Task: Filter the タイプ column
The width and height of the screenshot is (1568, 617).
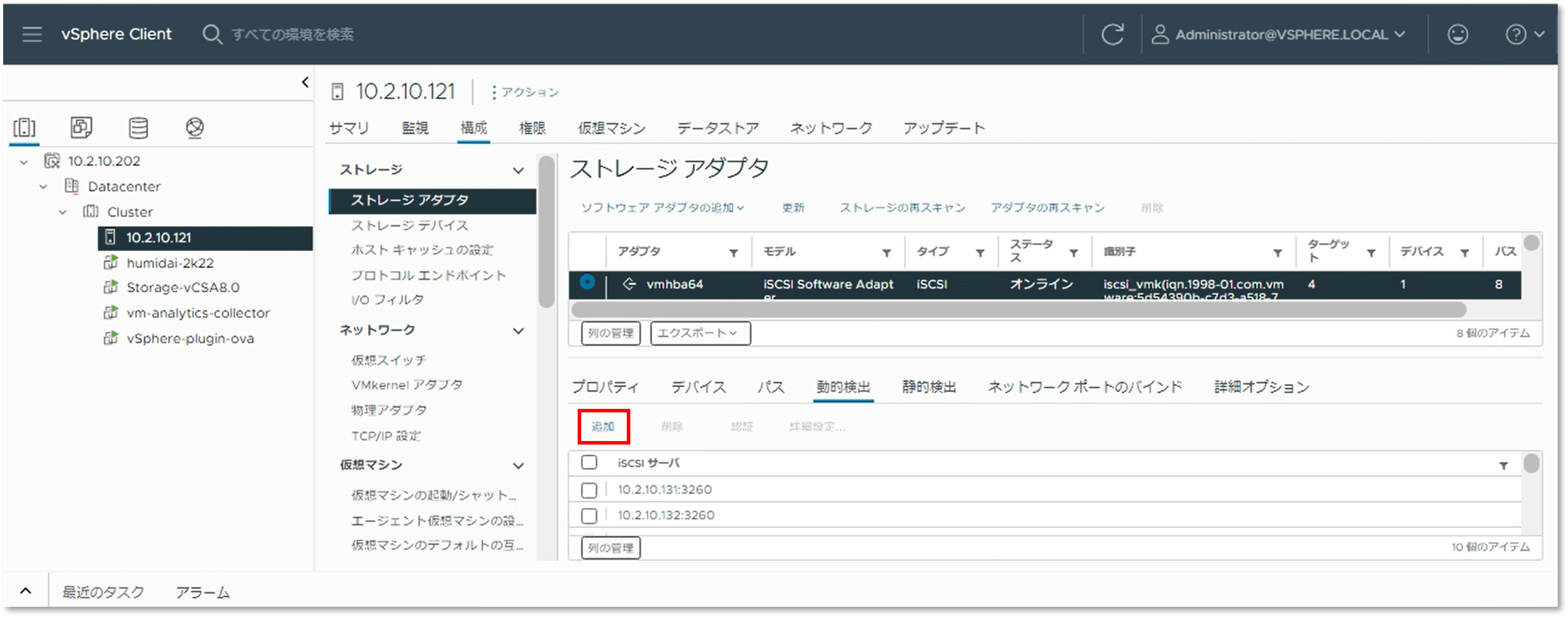Action: [980, 253]
